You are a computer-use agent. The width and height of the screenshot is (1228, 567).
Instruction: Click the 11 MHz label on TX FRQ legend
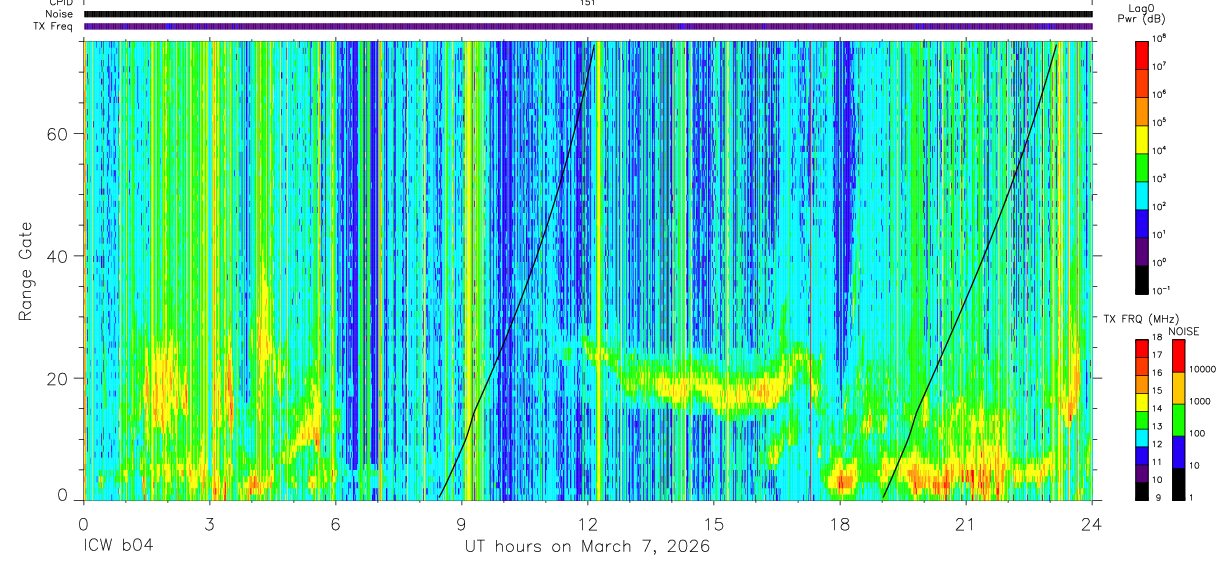(1157, 462)
